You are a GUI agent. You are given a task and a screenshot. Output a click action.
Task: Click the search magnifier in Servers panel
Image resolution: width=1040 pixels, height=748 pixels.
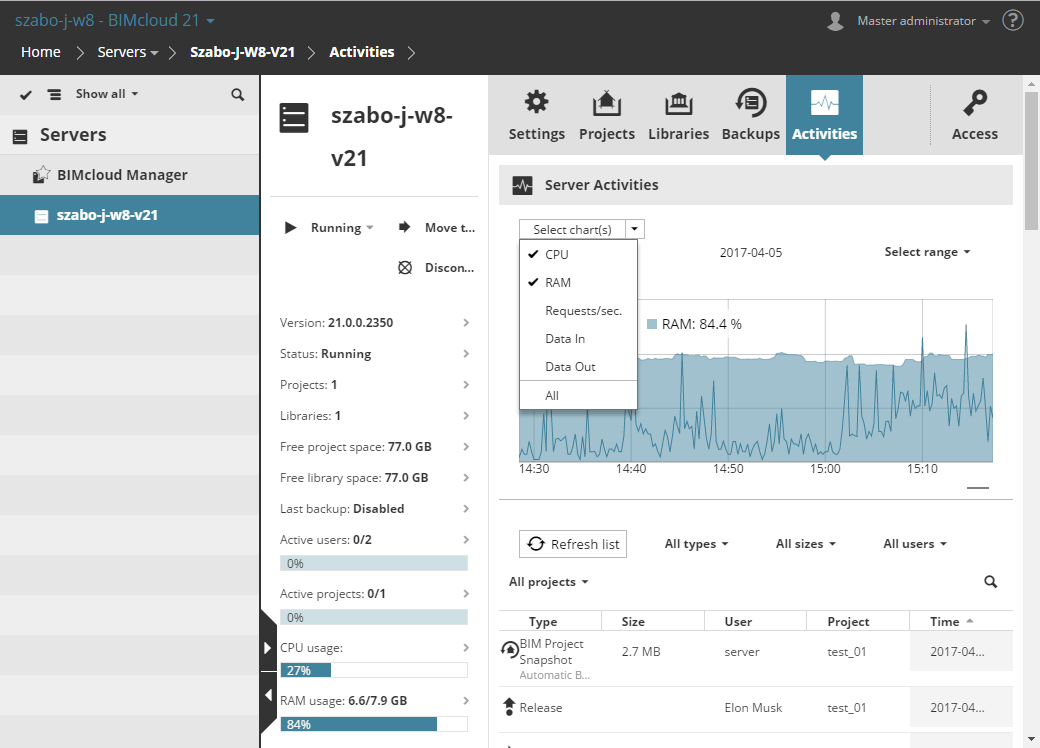237,94
